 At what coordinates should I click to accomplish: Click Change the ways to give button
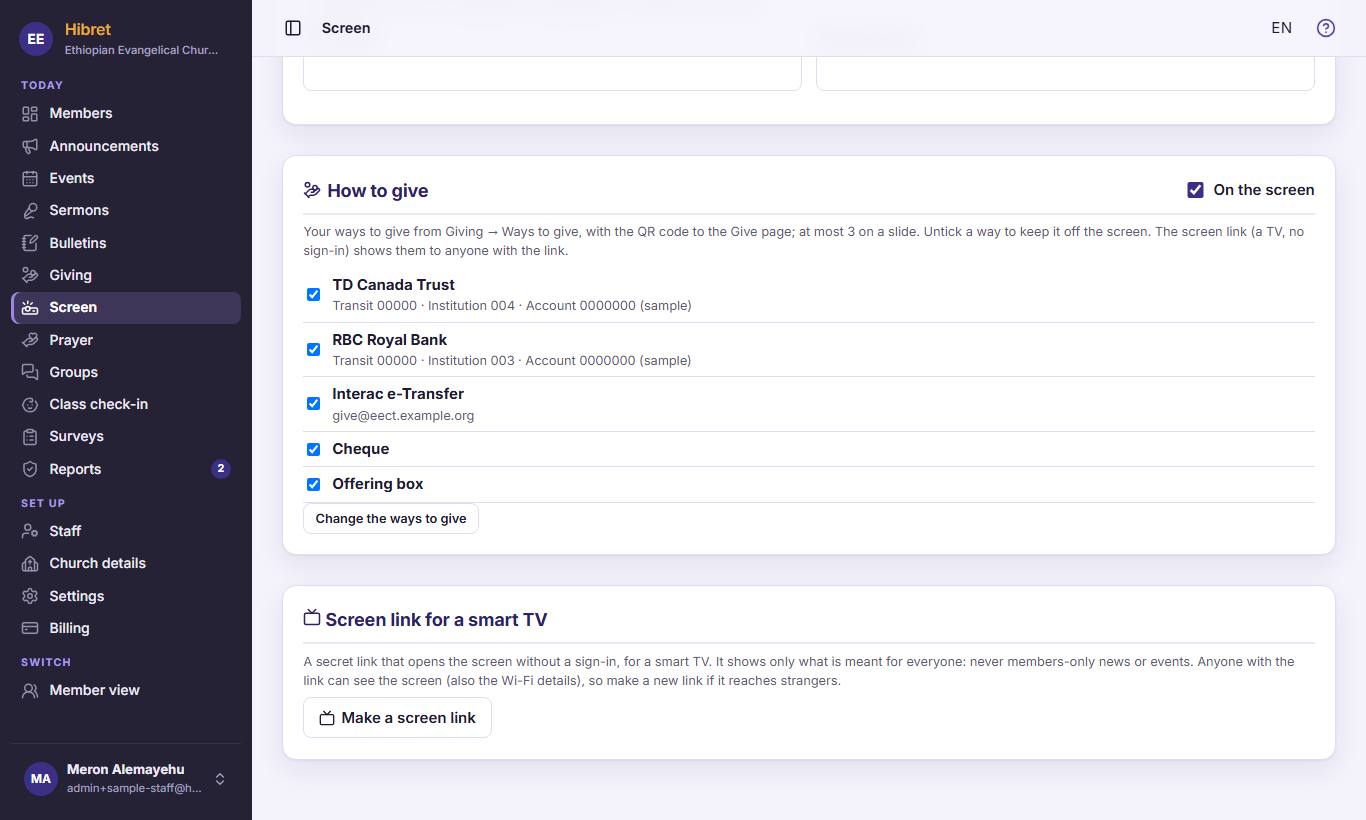pos(391,519)
